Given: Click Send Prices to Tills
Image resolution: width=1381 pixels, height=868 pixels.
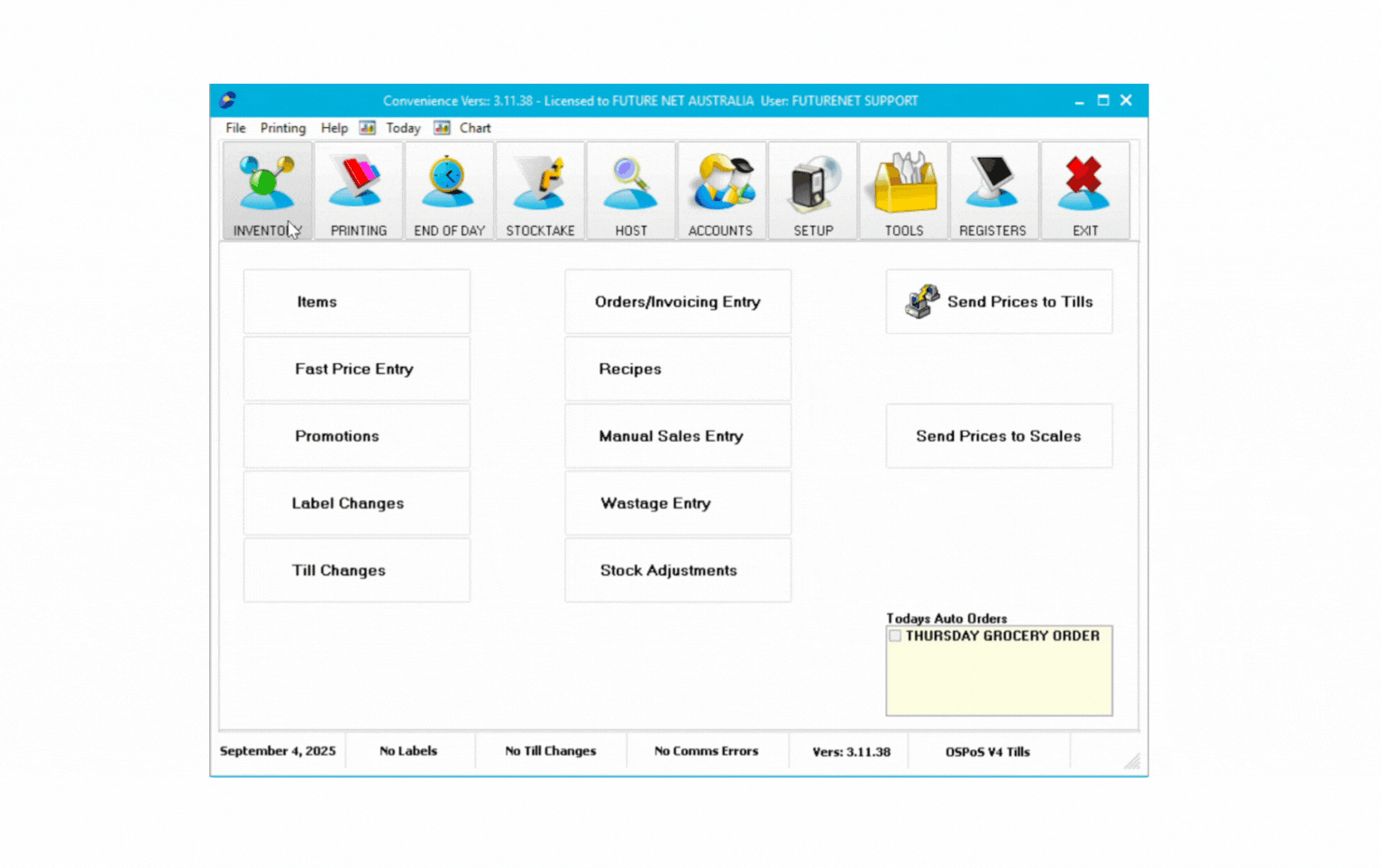Looking at the screenshot, I should click(999, 301).
